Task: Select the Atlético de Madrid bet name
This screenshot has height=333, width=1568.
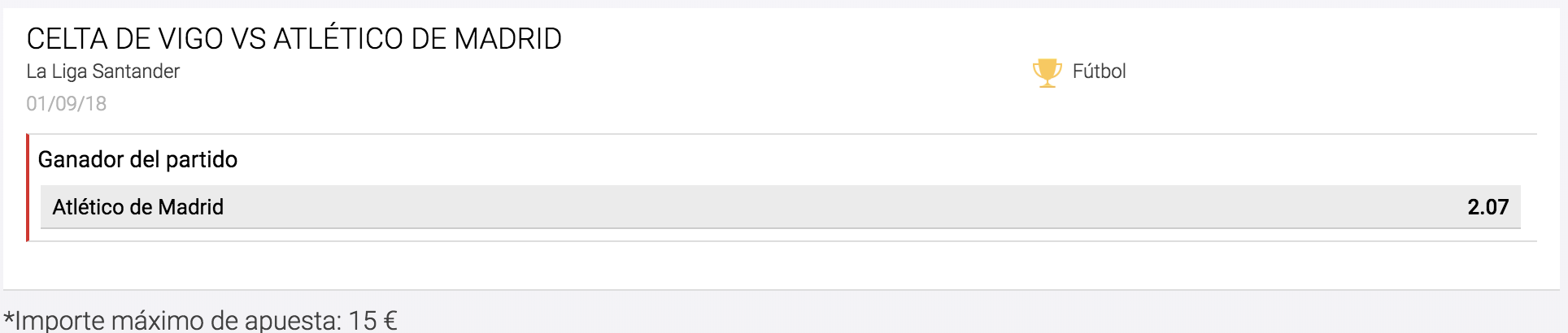Action: 138,207
